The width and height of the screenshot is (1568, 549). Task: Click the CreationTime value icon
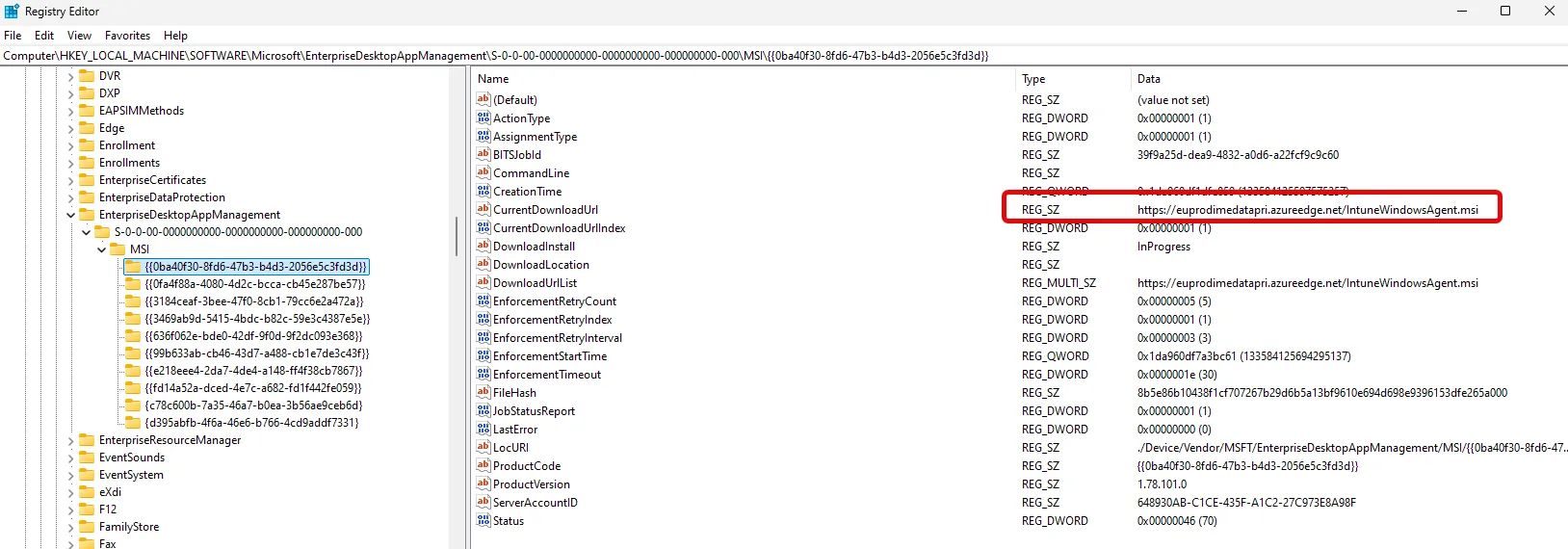[x=483, y=191]
